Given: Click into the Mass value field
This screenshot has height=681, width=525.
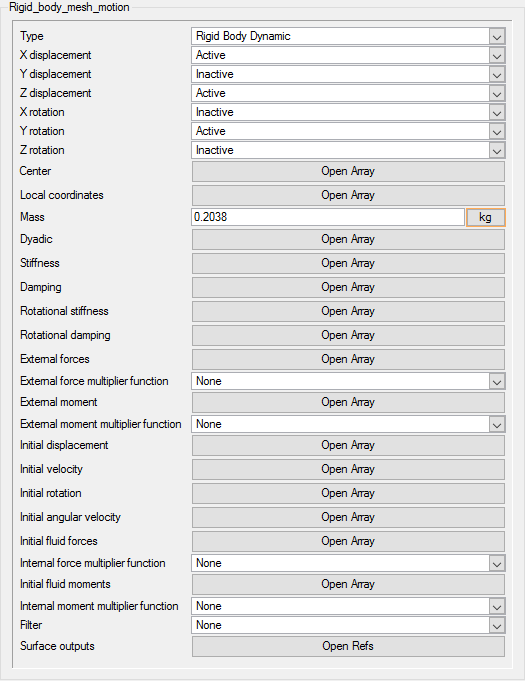Looking at the screenshot, I should pos(328,217).
